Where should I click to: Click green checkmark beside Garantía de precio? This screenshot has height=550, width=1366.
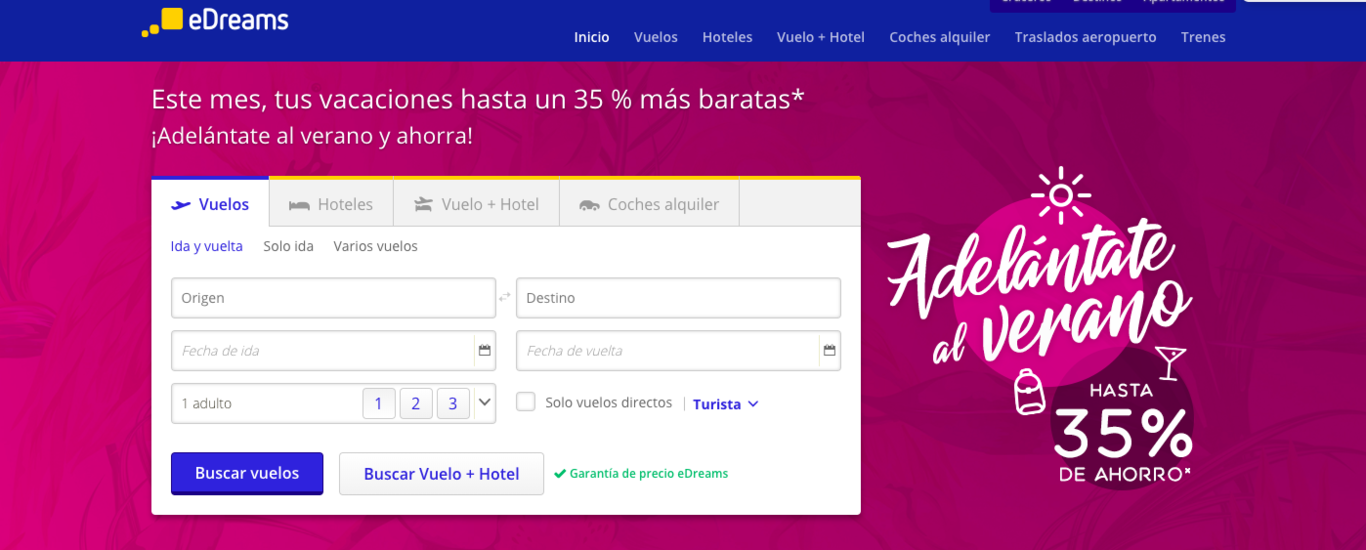tap(560, 474)
